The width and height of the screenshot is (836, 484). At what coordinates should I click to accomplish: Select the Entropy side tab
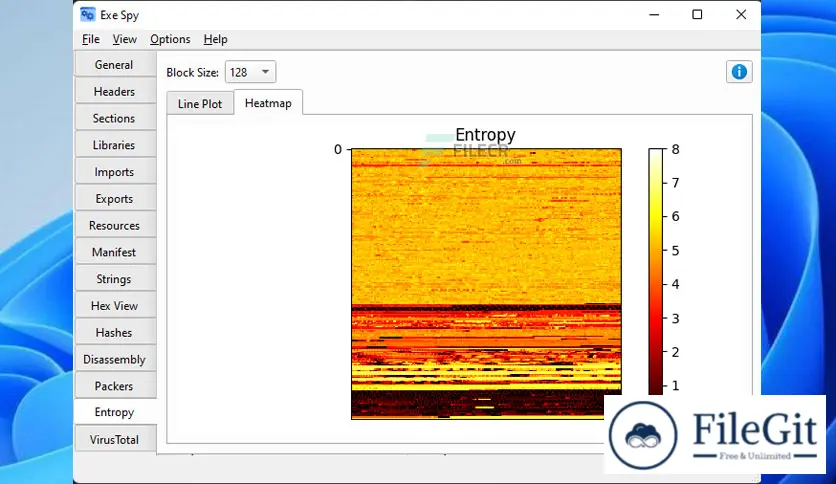114,412
